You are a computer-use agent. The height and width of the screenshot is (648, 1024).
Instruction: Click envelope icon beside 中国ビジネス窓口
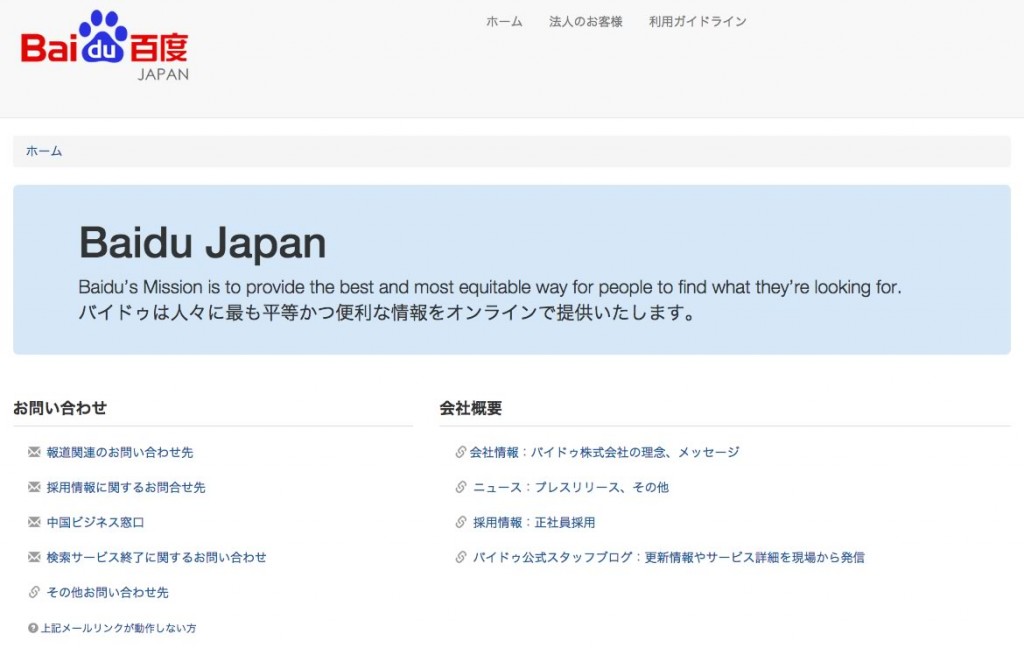click(34, 522)
